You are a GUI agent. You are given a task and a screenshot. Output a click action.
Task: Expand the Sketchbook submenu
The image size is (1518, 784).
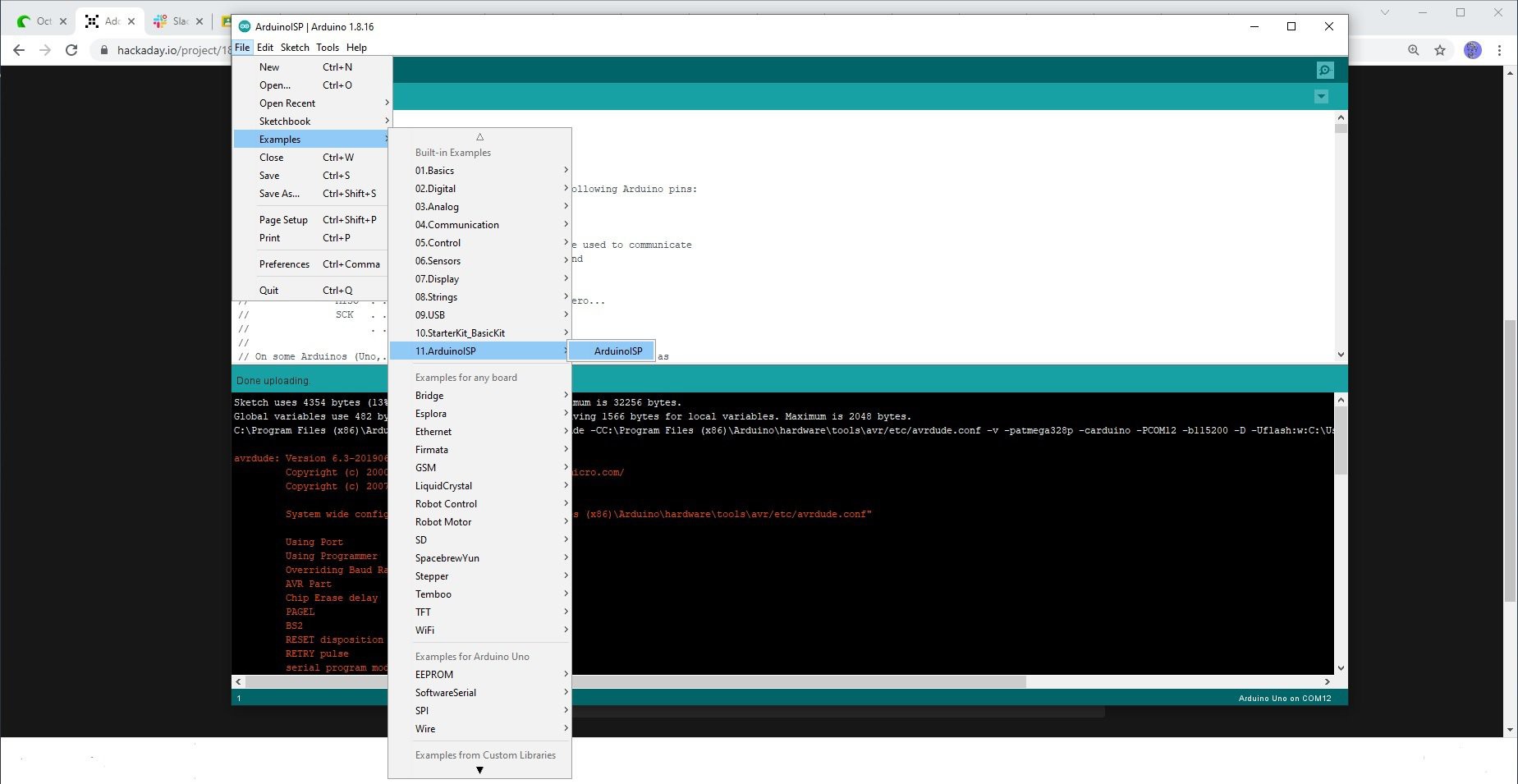click(x=313, y=121)
